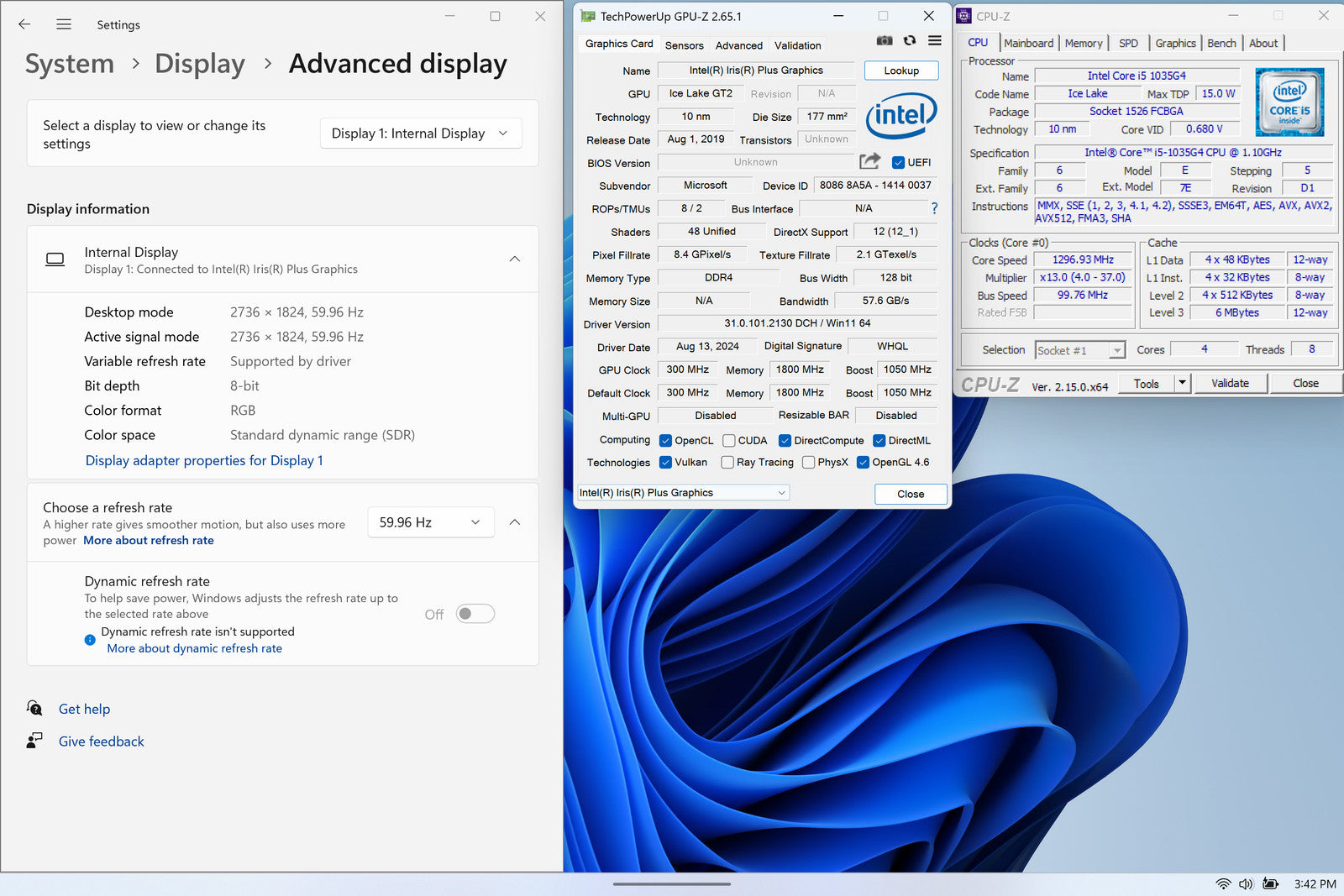Screen dimensions: 1344x896
Task: Click the Bus Interface question mark
Action: (934, 208)
